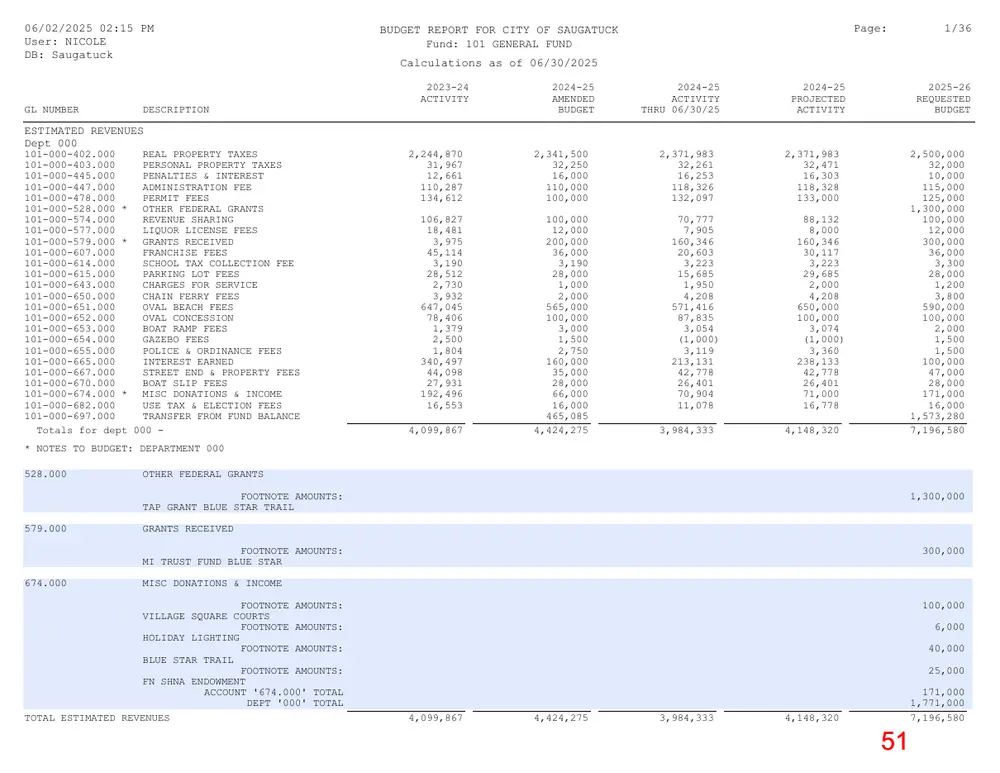Click GL number 101-000-402.000
The width and height of the screenshot is (1000, 773).
[x=70, y=154]
